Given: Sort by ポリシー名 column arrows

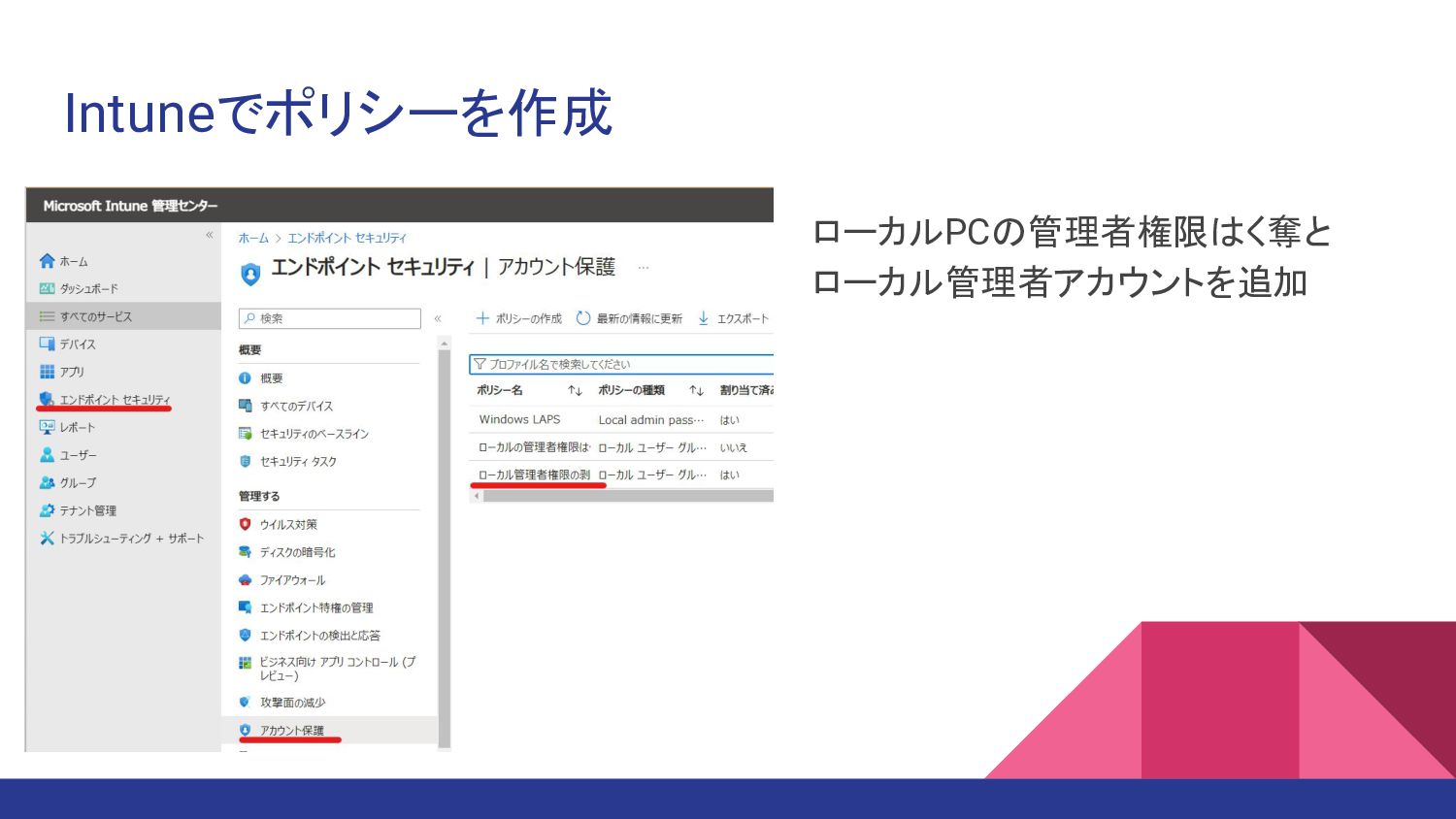Looking at the screenshot, I should (x=575, y=390).
